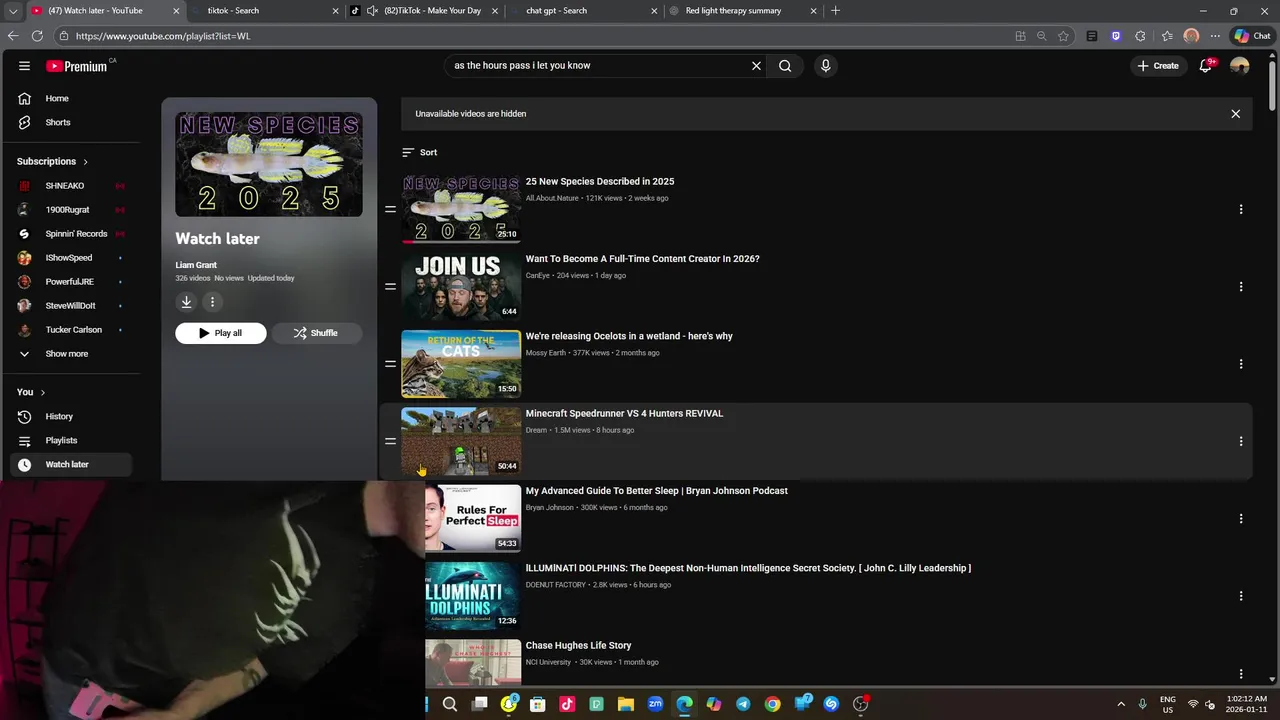Image resolution: width=1280 pixels, height=720 pixels.
Task: Download the Watch later playlist
Action: tap(186, 302)
